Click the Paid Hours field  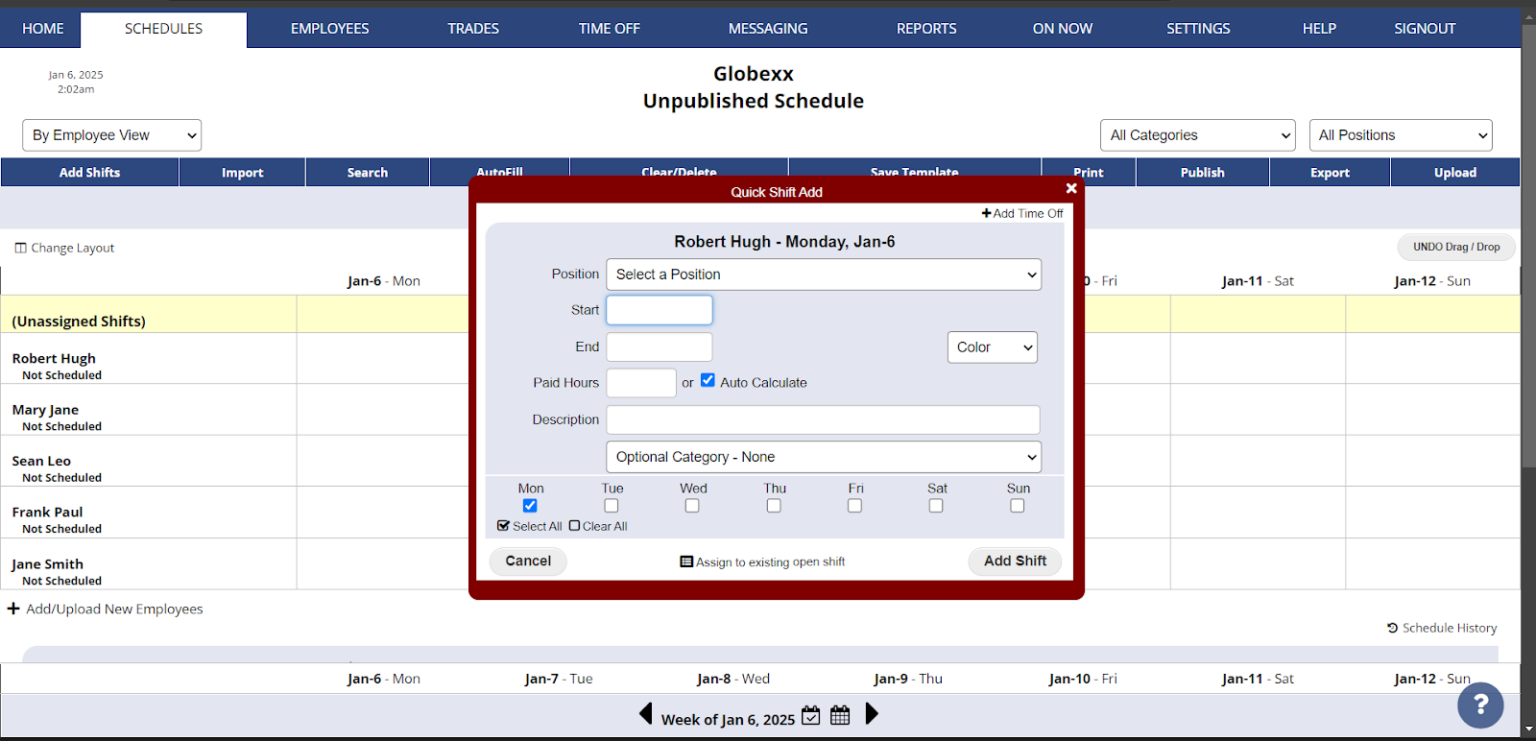point(641,383)
